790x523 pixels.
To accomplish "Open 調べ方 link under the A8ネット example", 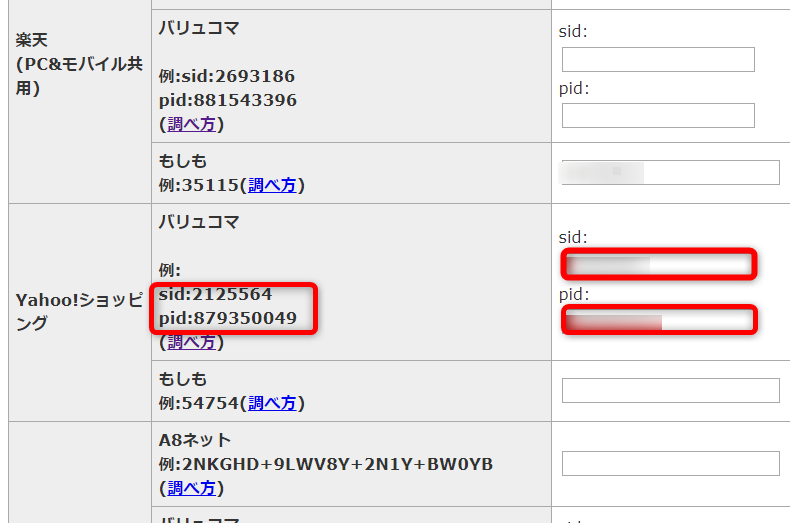I will coord(191,488).
